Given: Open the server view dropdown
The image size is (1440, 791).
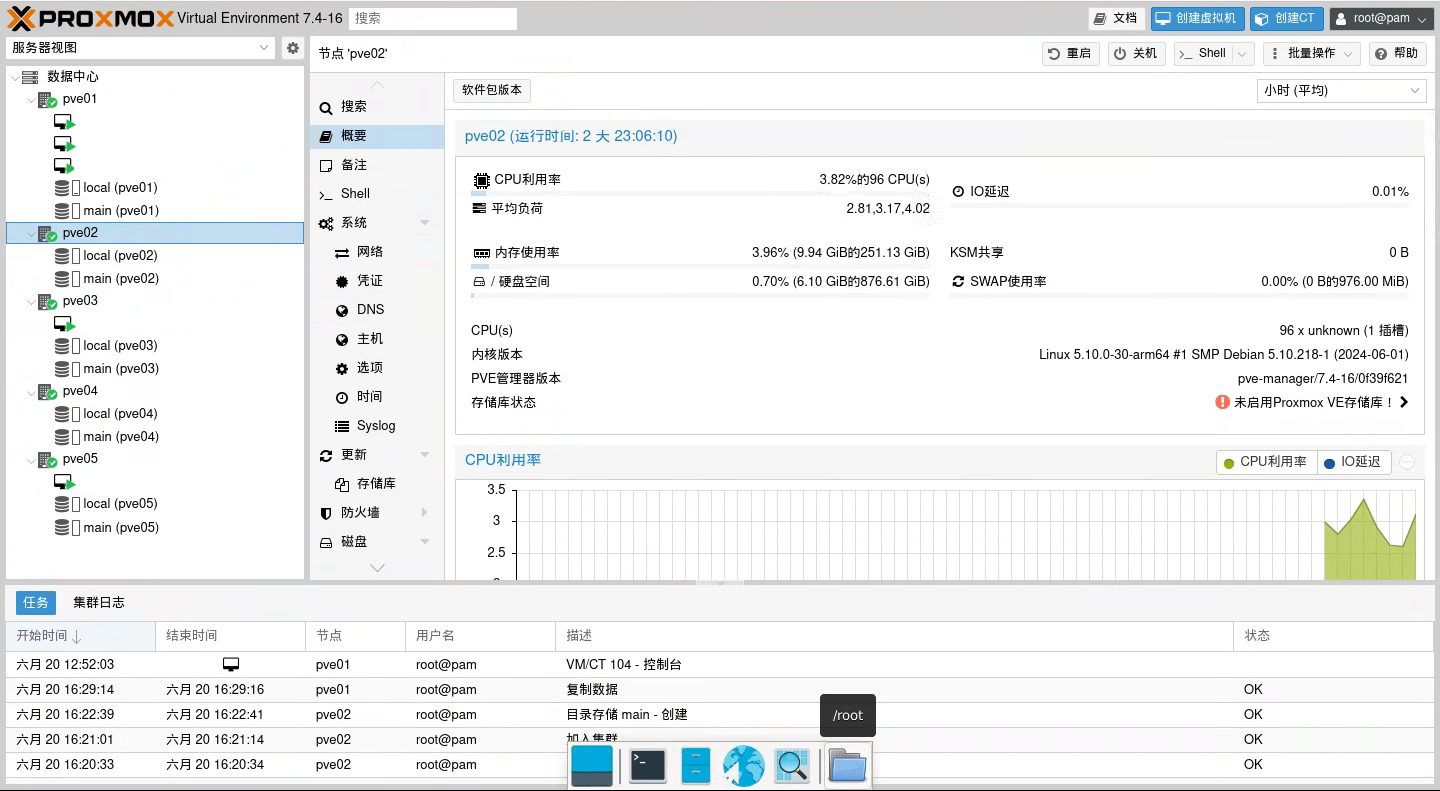Looking at the screenshot, I should coord(264,48).
